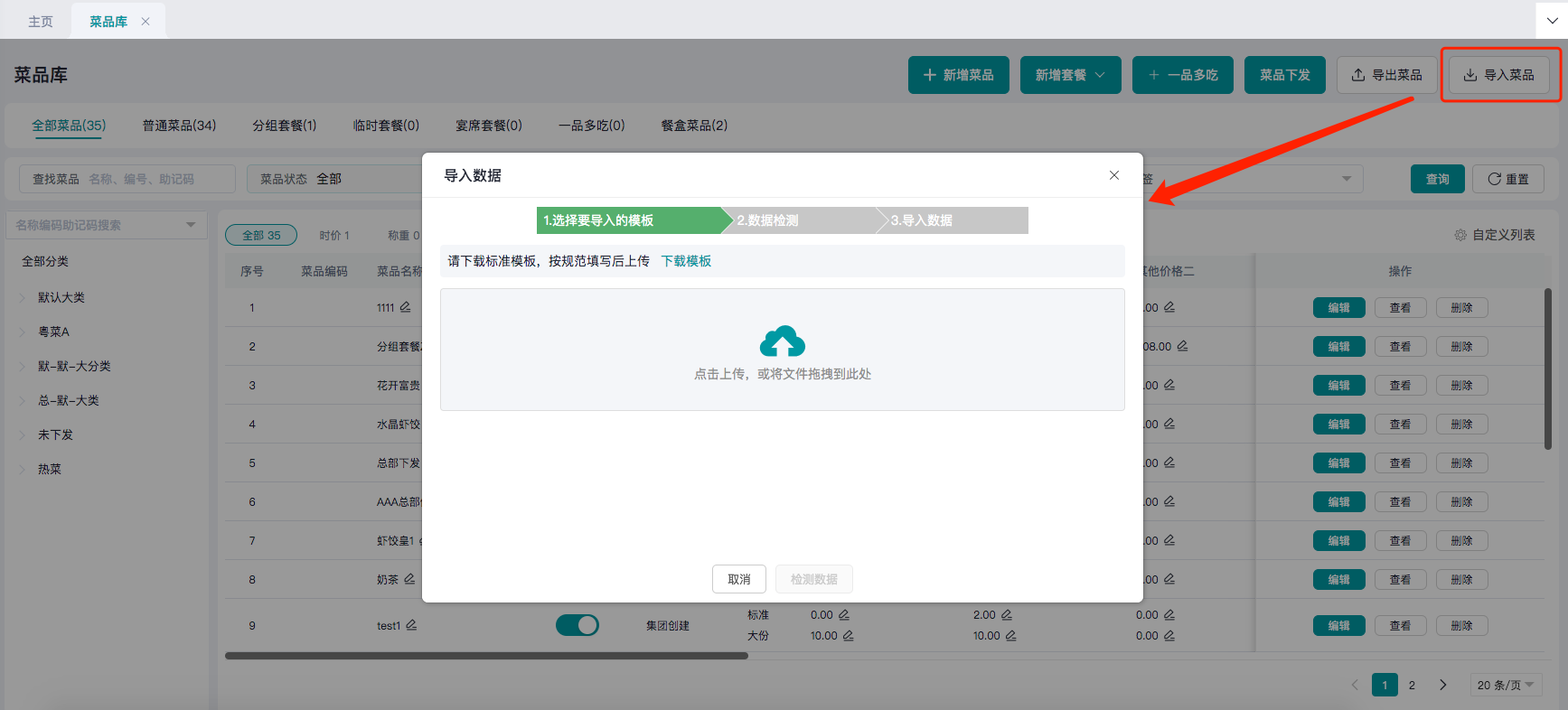Click the cloud upload icon

(x=783, y=341)
